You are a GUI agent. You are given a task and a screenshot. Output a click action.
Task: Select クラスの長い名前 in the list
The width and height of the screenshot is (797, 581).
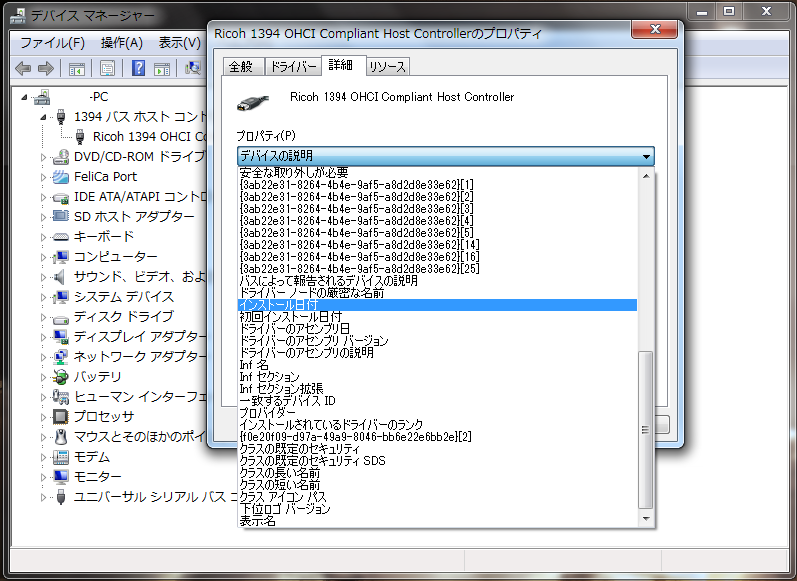pos(437,473)
